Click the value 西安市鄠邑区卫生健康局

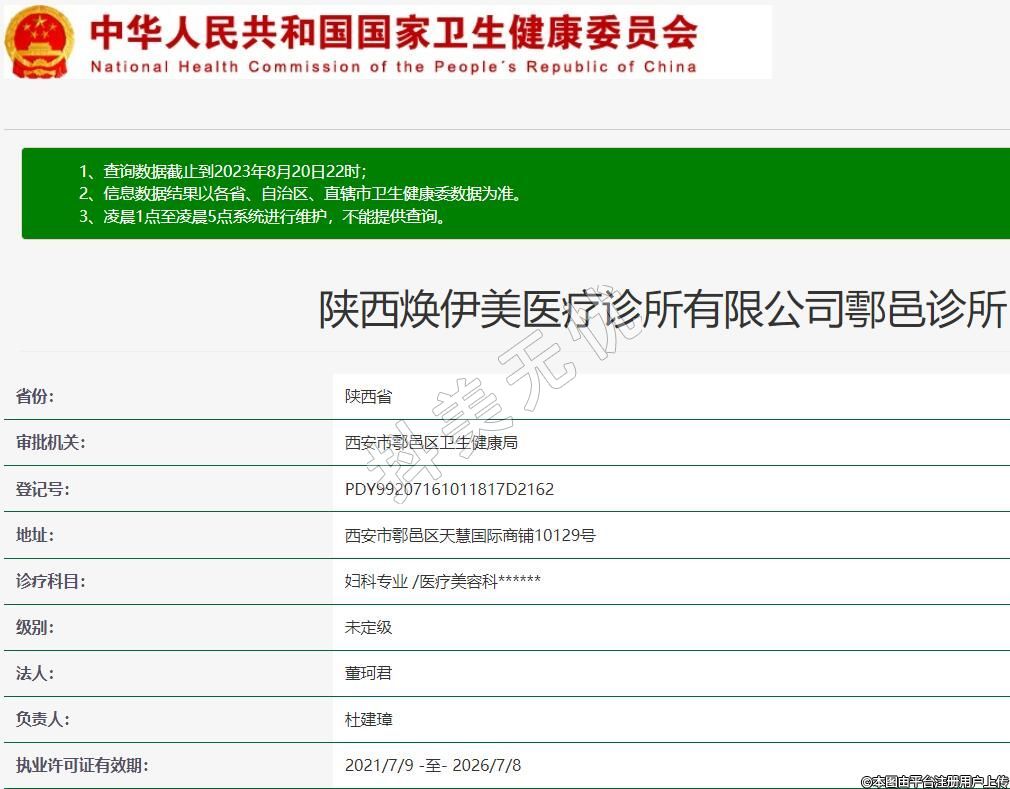click(x=431, y=442)
